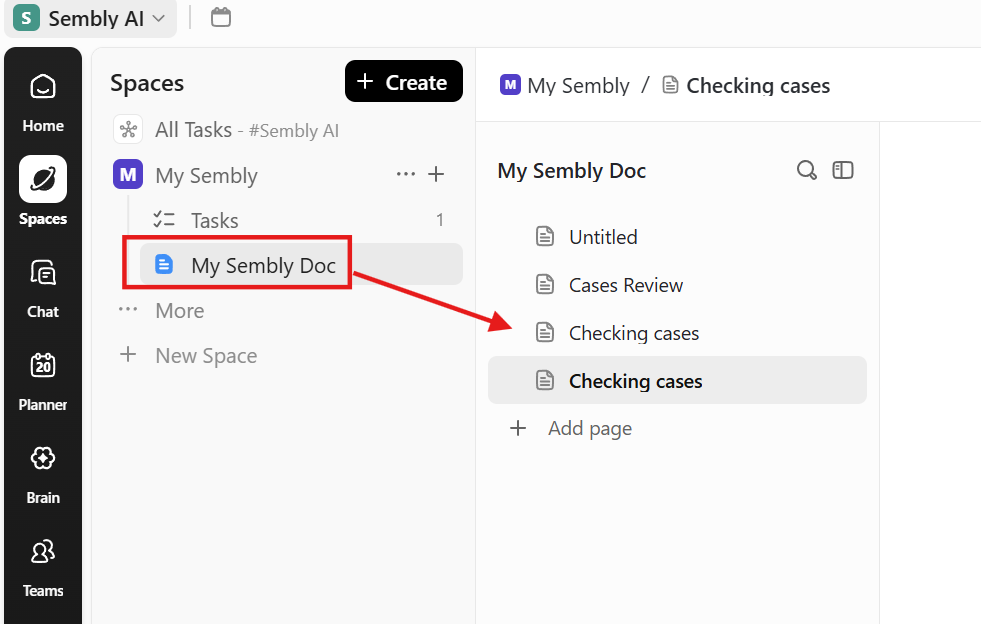Open the Cases Review page
Viewport: 981px width, 624px height.
click(625, 285)
